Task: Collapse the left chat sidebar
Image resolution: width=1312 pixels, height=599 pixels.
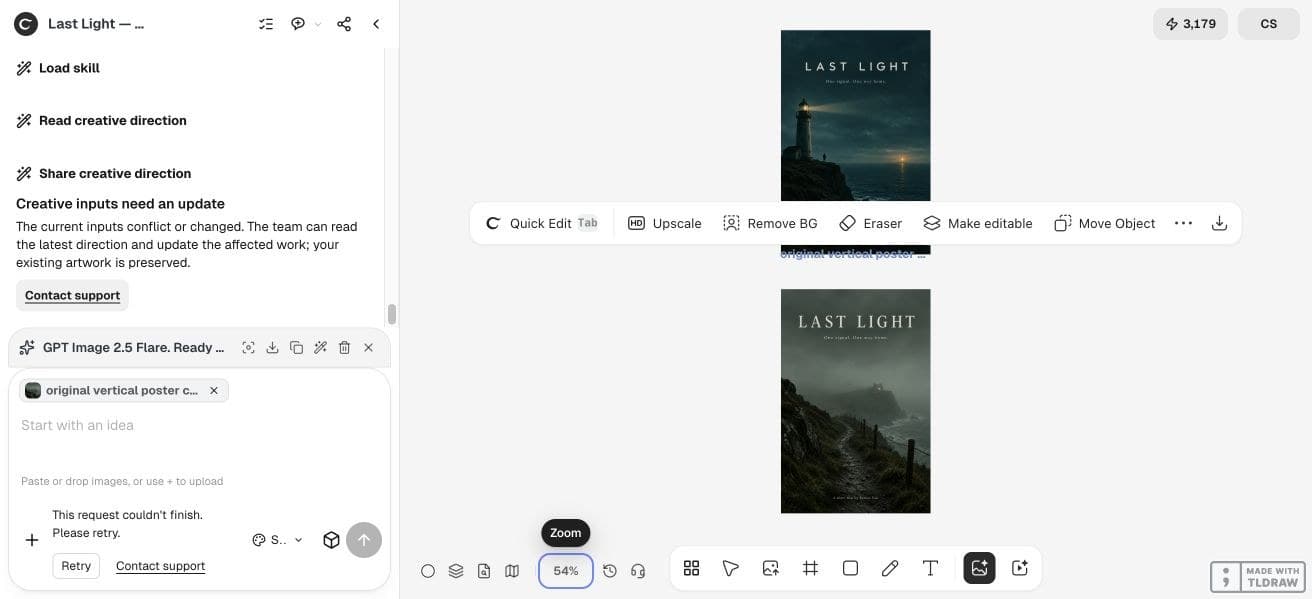Action: tap(376, 24)
